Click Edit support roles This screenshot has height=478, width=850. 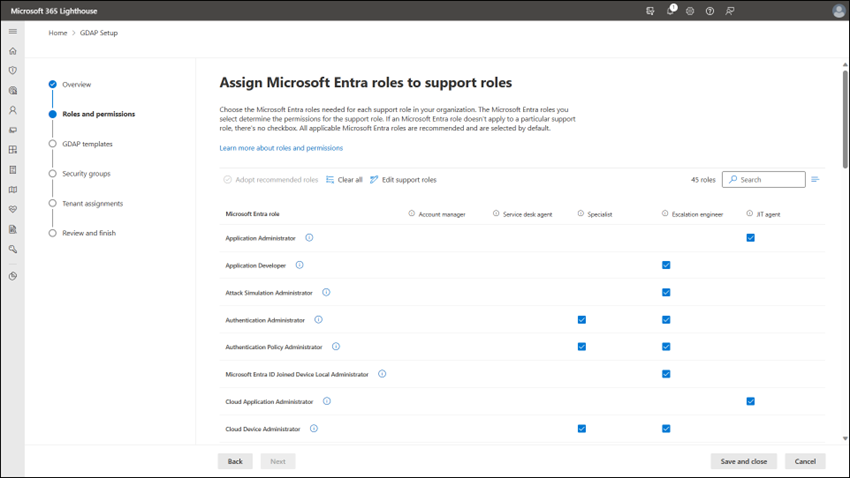point(403,179)
